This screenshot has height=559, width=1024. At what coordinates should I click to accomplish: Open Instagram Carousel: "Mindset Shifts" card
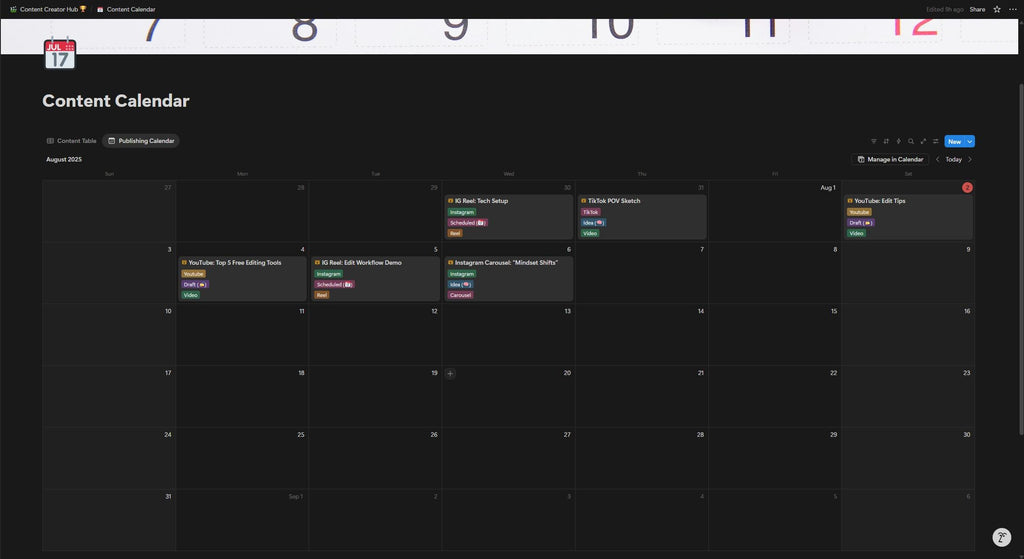(509, 279)
